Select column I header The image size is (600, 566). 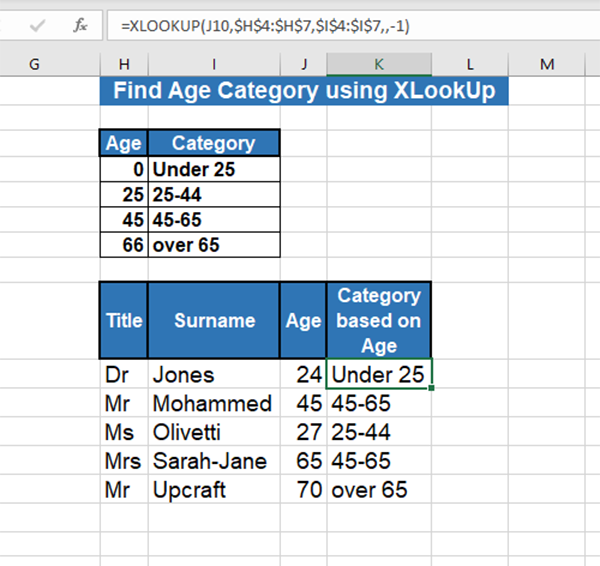click(213, 64)
